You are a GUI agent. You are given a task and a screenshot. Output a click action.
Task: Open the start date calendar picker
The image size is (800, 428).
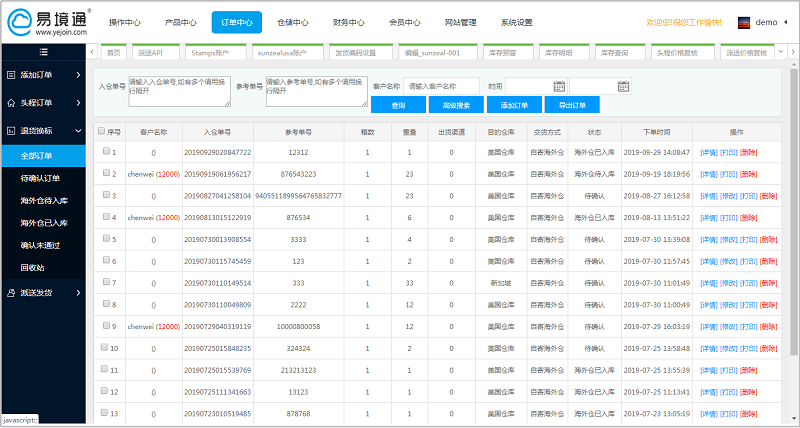559,87
